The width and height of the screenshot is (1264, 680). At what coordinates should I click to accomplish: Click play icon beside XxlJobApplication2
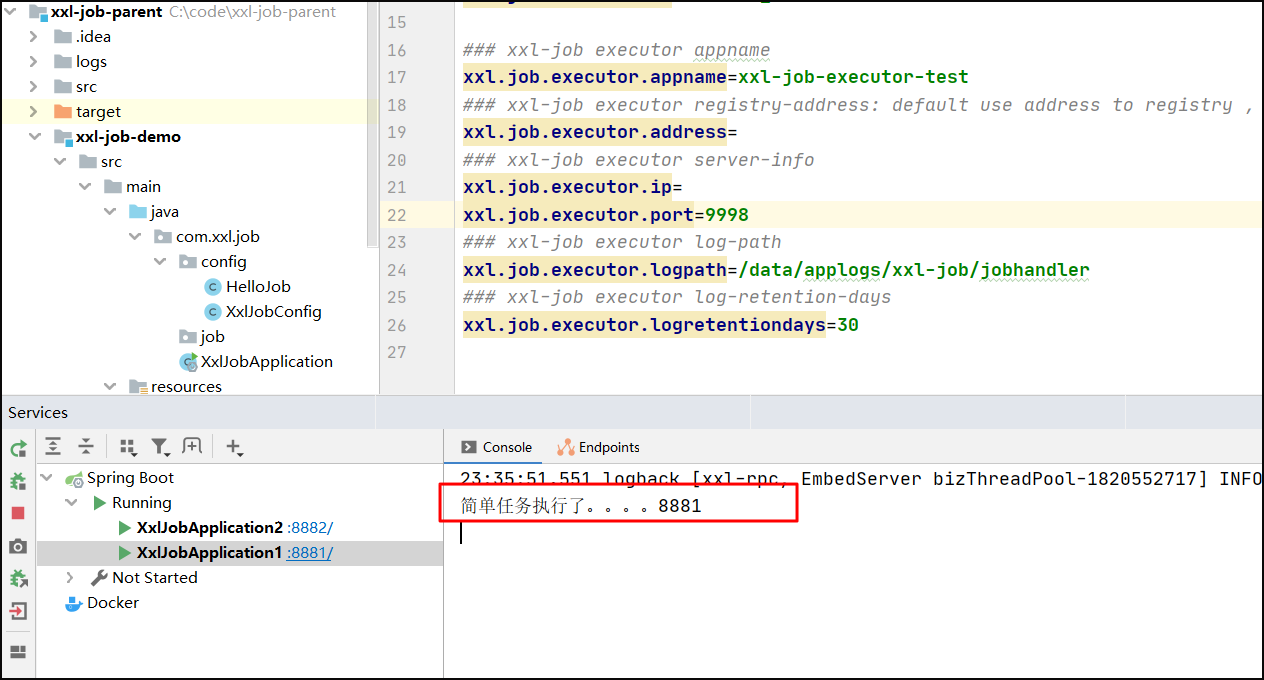124,528
